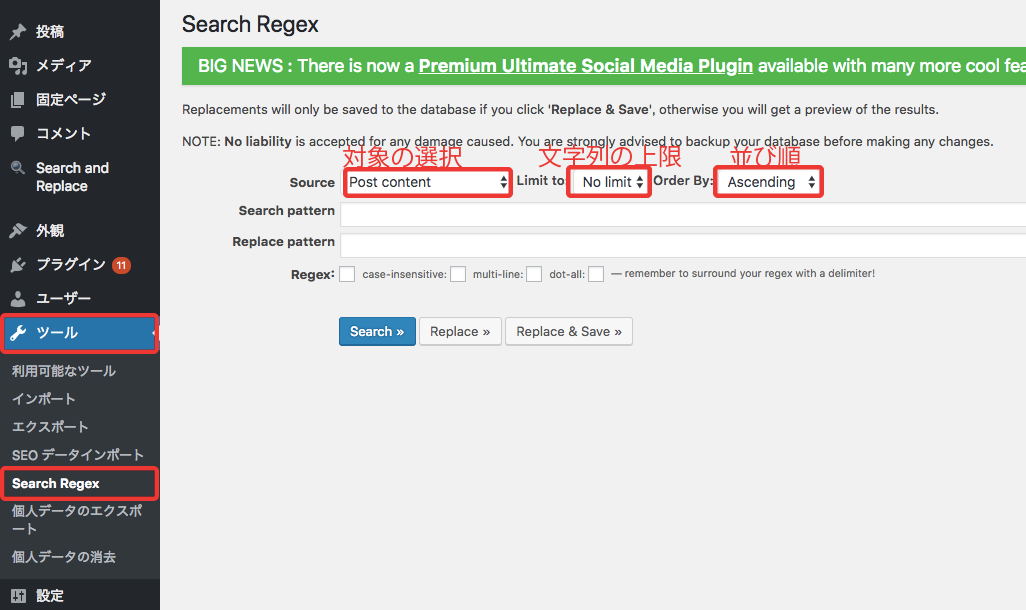Click the 外観 paintbrush icon
The height and width of the screenshot is (610, 1026).
point(18,231)
